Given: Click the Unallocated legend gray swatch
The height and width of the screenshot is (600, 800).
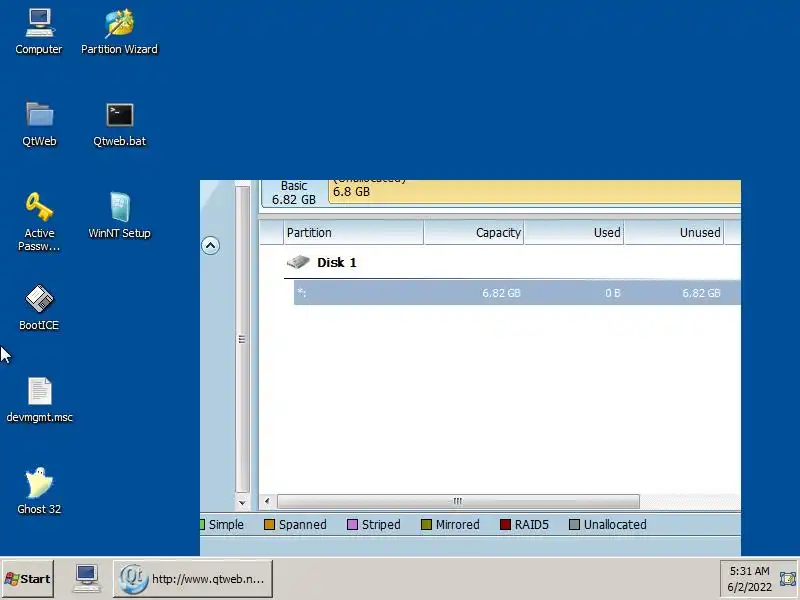Looking at the screenshot, I should tap(574, 524).
